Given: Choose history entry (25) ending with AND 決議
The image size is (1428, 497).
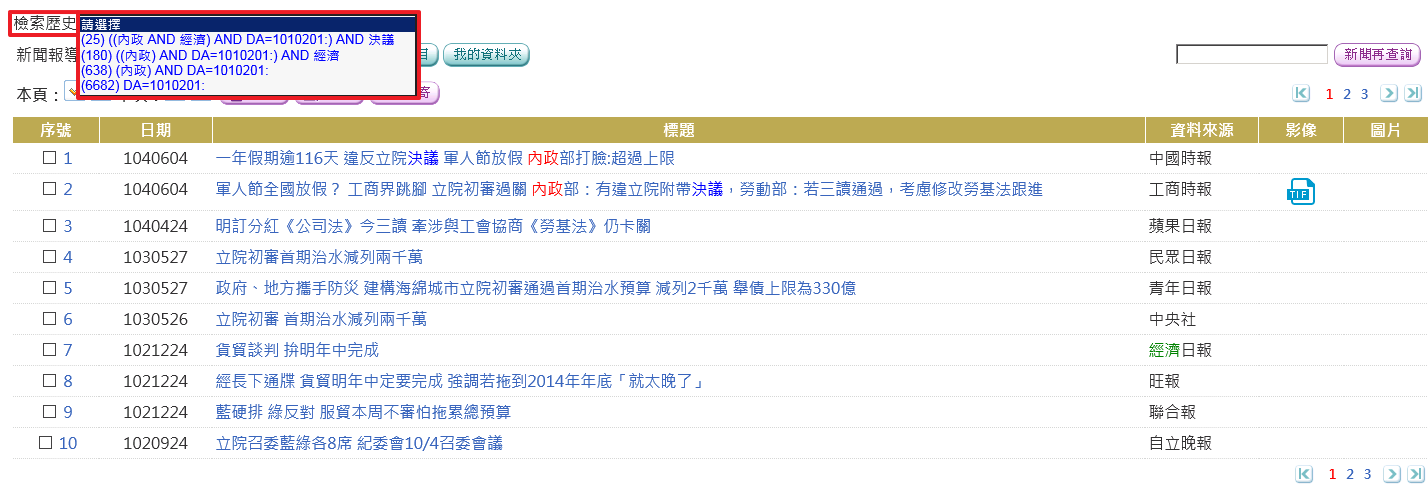Looking at the screenshot, I should [238, 39].
